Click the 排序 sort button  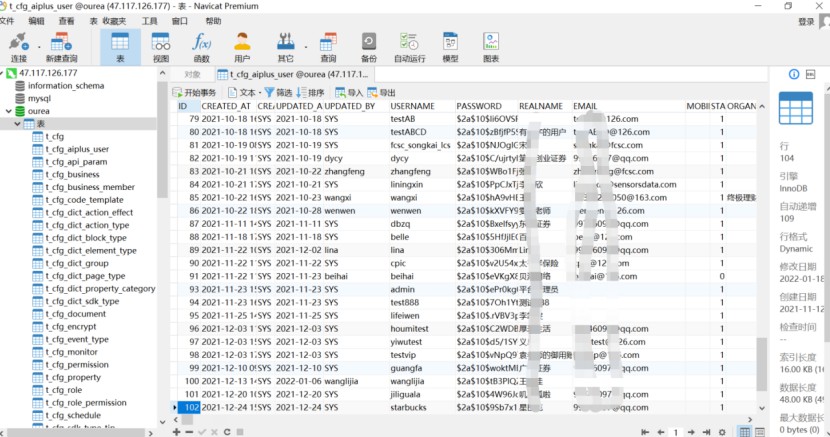click(310, 93)
